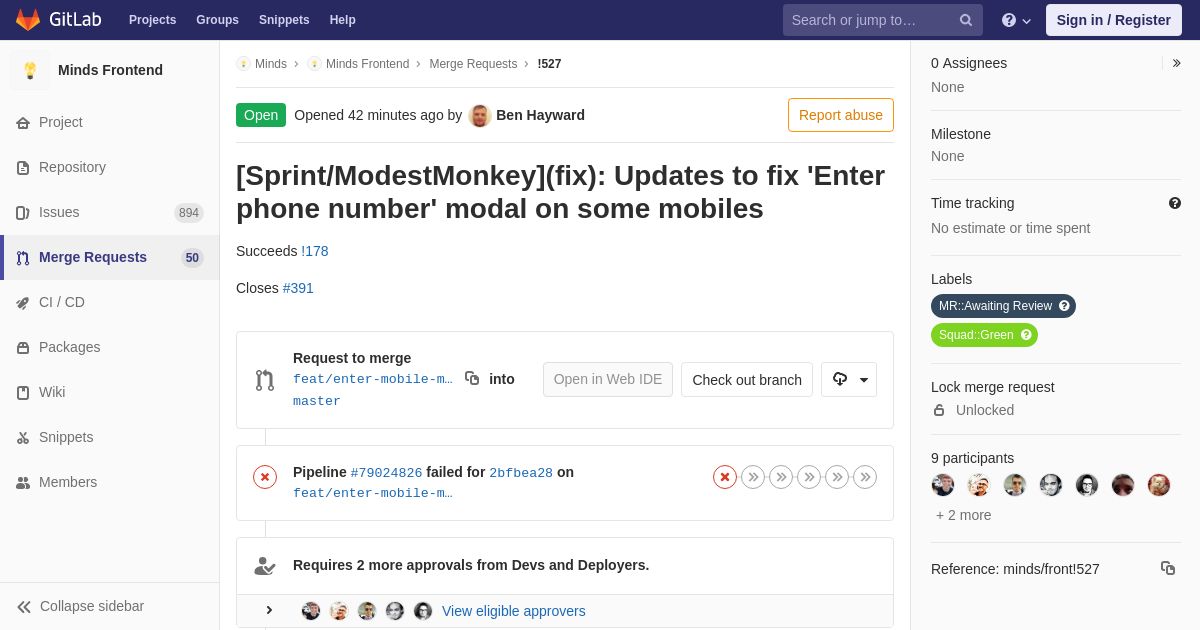The height and width of the screenshot is (630, 1200).
Task: Open the help question-mark menu
Action: (x=1016, y=20)
